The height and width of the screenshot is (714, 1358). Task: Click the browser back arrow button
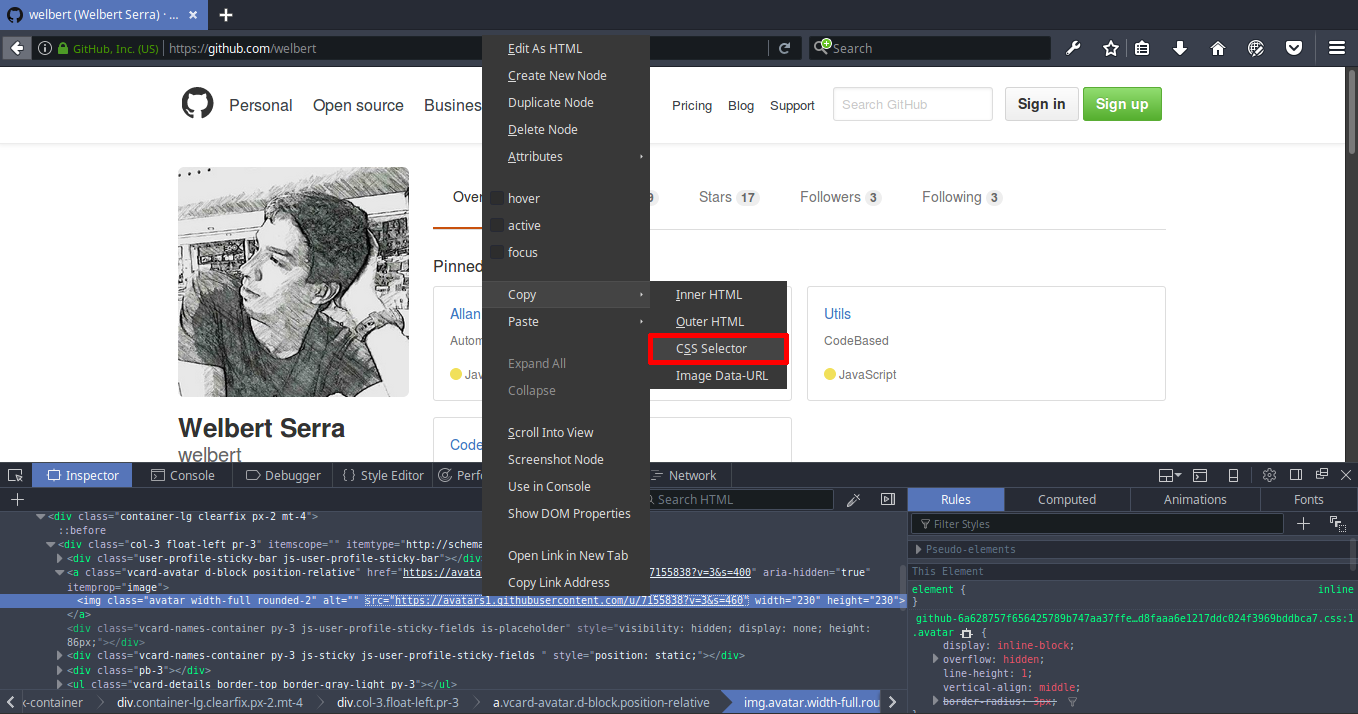tap(17, 48)
